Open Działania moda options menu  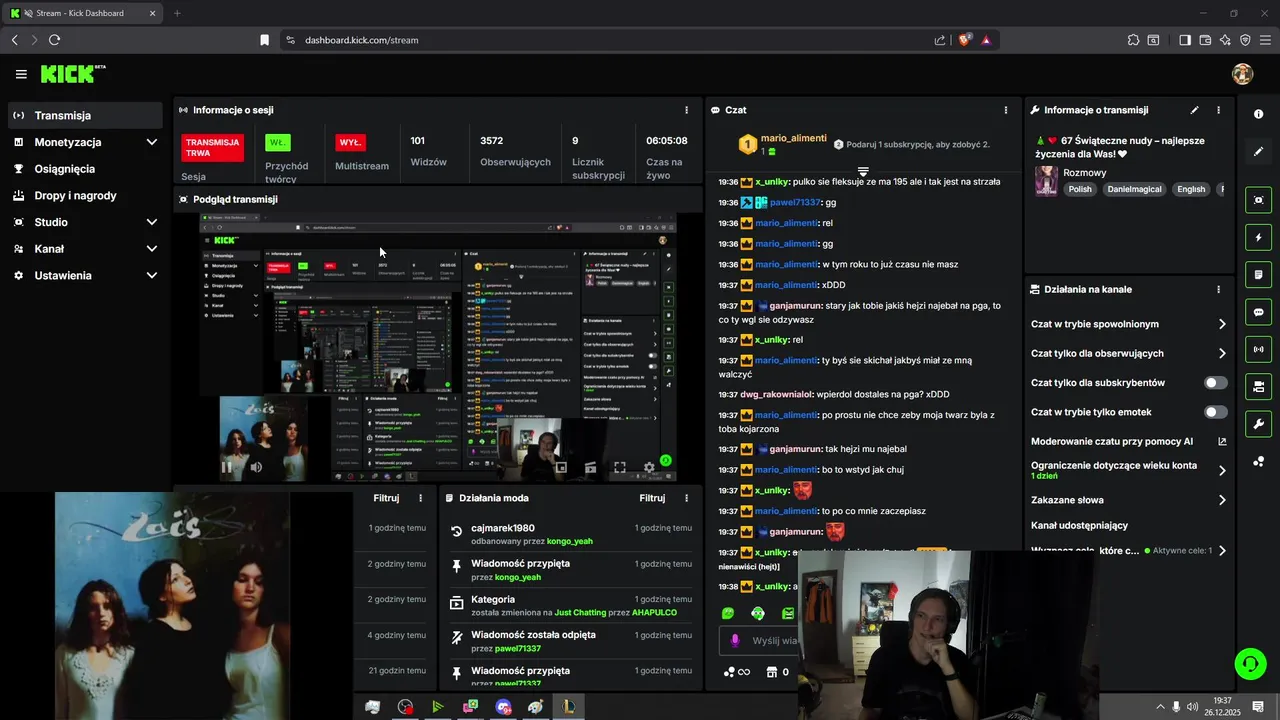pos(686,498)
